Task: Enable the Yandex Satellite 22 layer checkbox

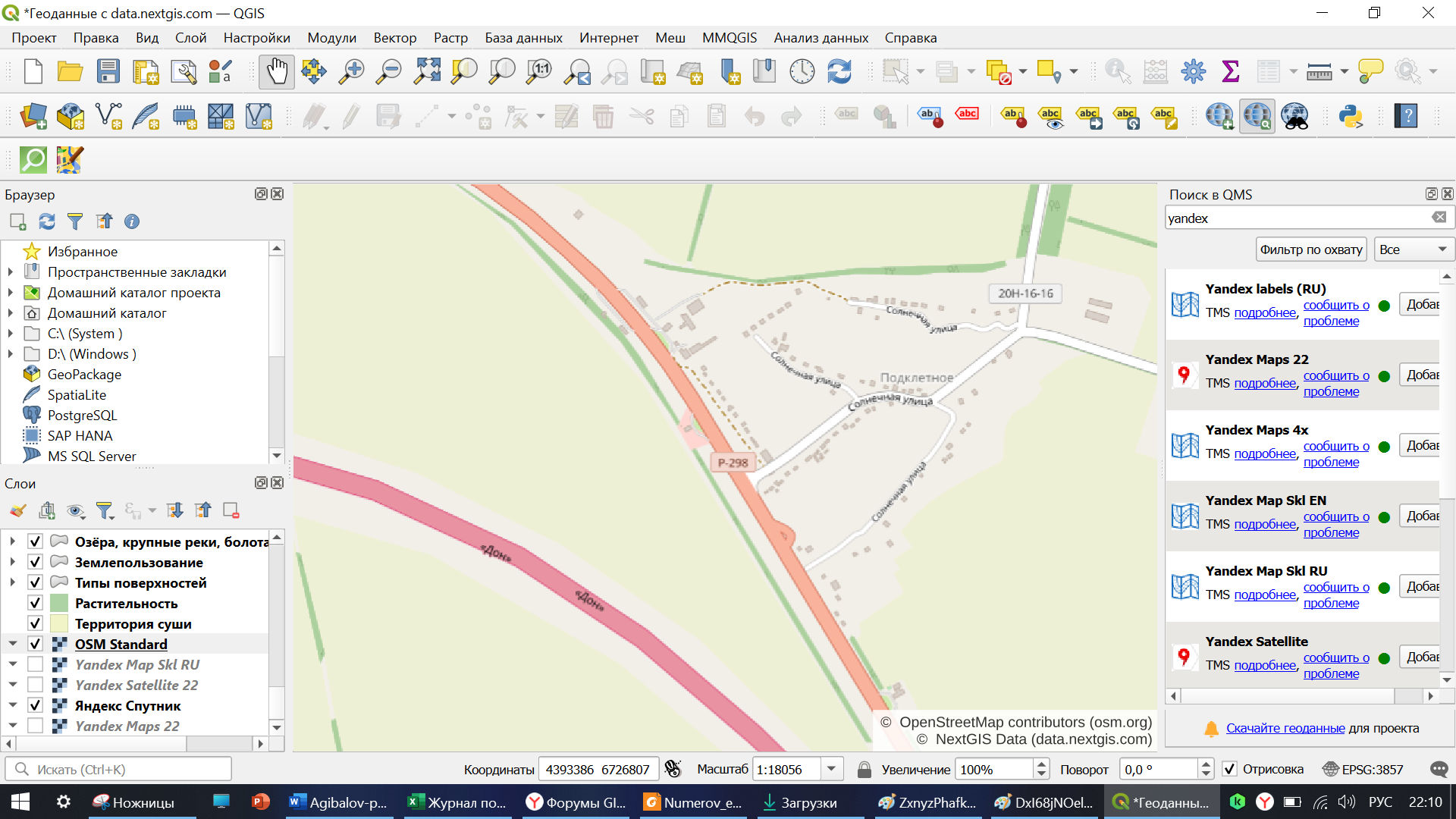Action: (x=35, y=685)
